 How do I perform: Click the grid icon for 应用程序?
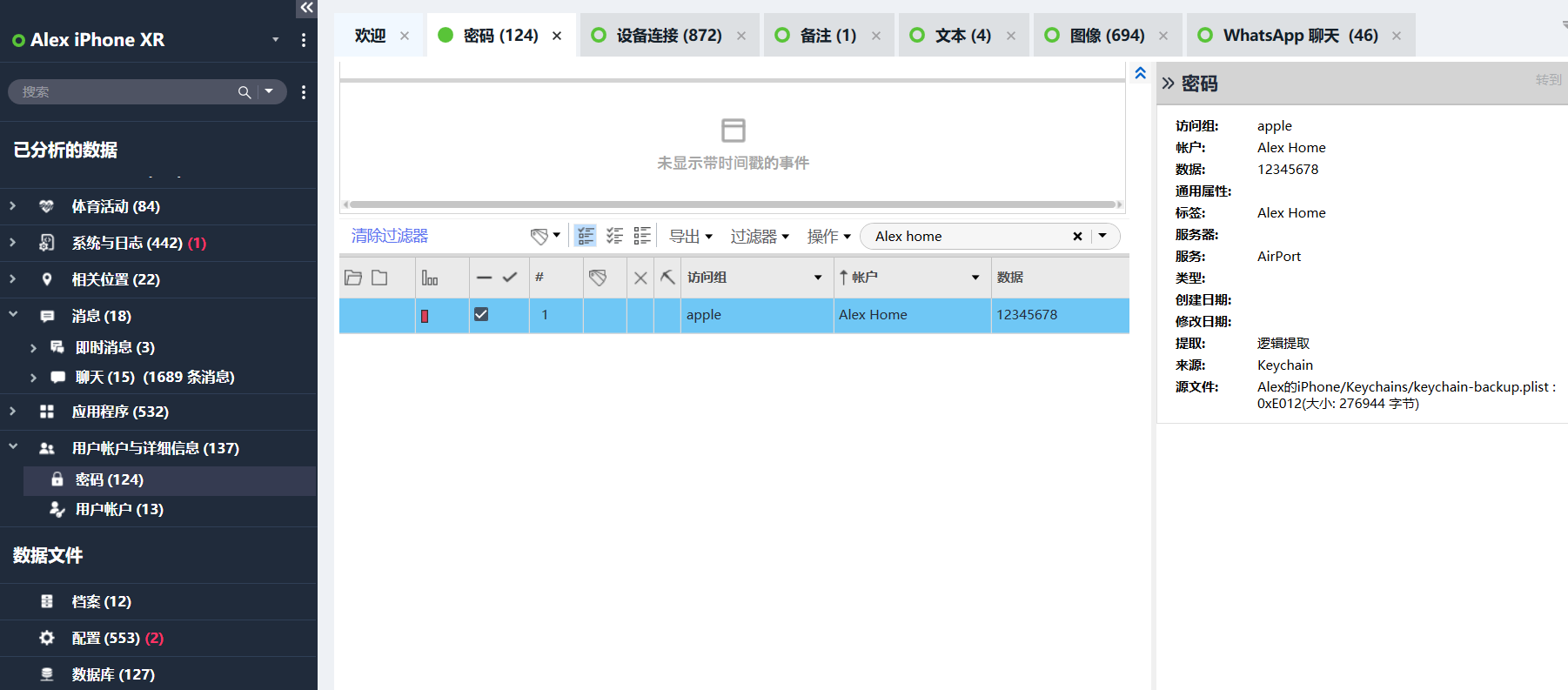point(47,412)
